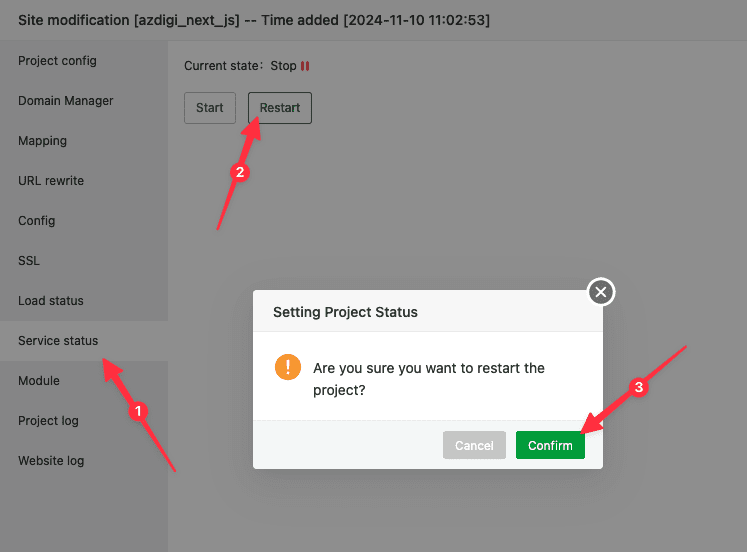The image size is (747, 552).
Task: Show the Project log
Action: click(x=48, y=421)
